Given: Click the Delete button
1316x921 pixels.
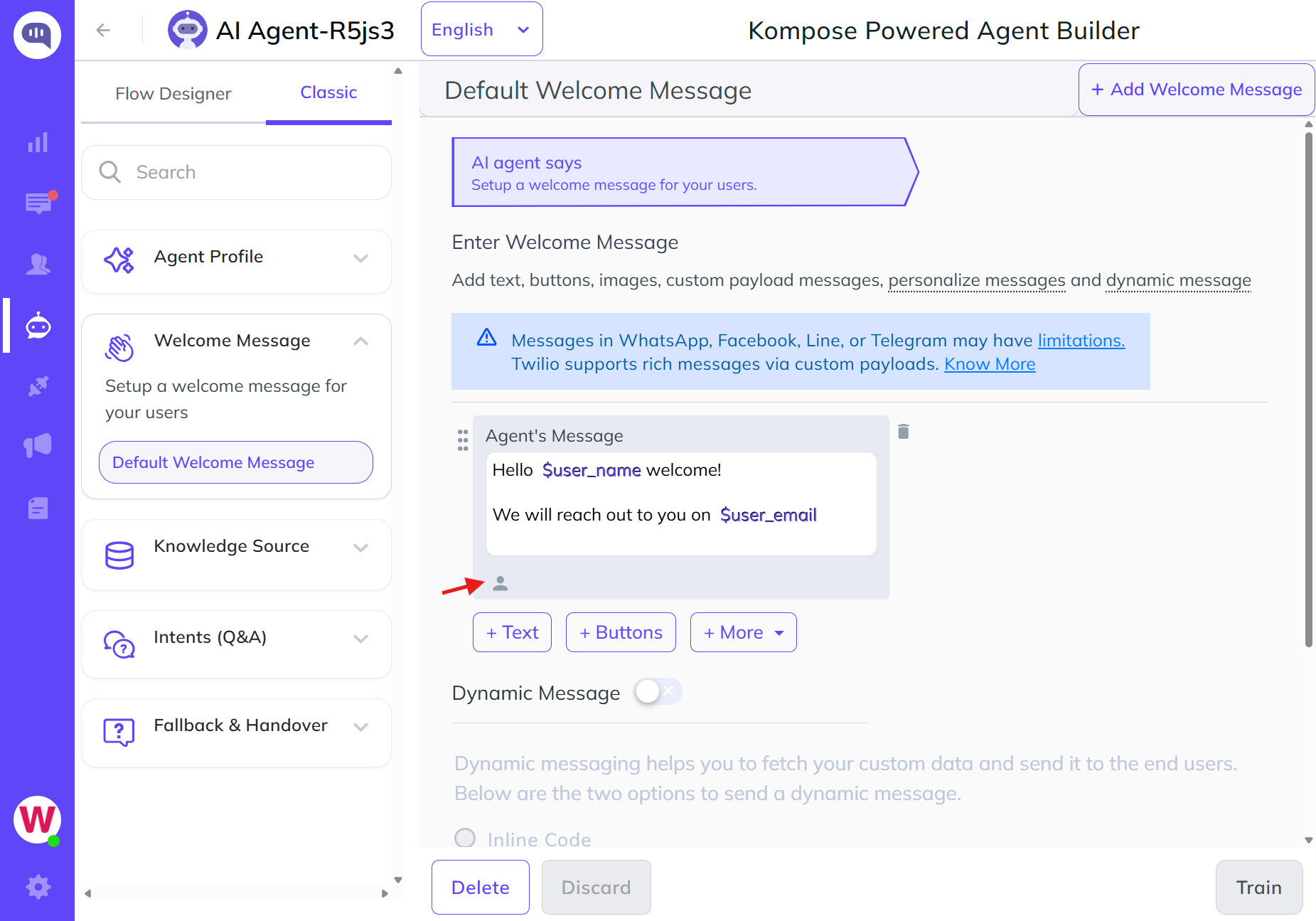Looking at the screenshot, I should [x=481, y=888].
